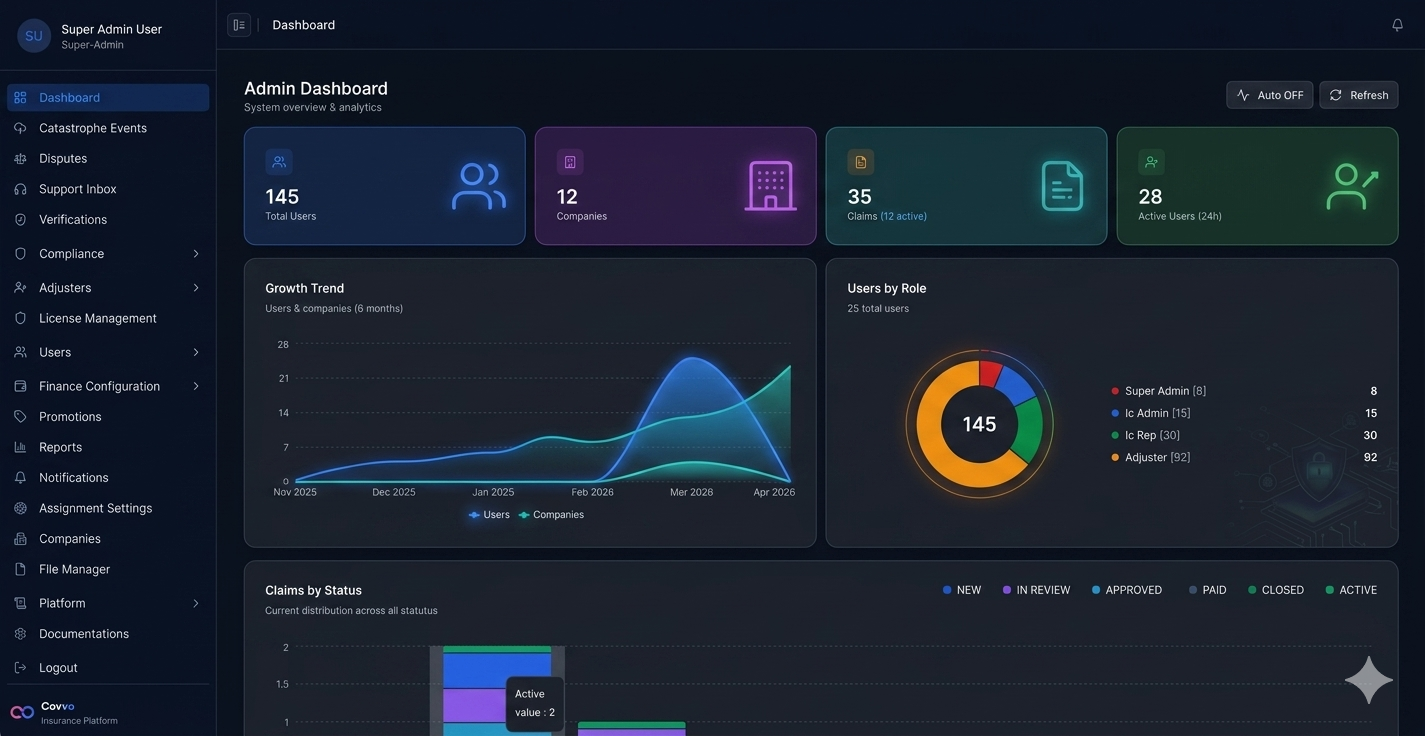Toggle the Users series in chart legend
1425x736 pixels.
pyautogui.click(x=489, y=515)
